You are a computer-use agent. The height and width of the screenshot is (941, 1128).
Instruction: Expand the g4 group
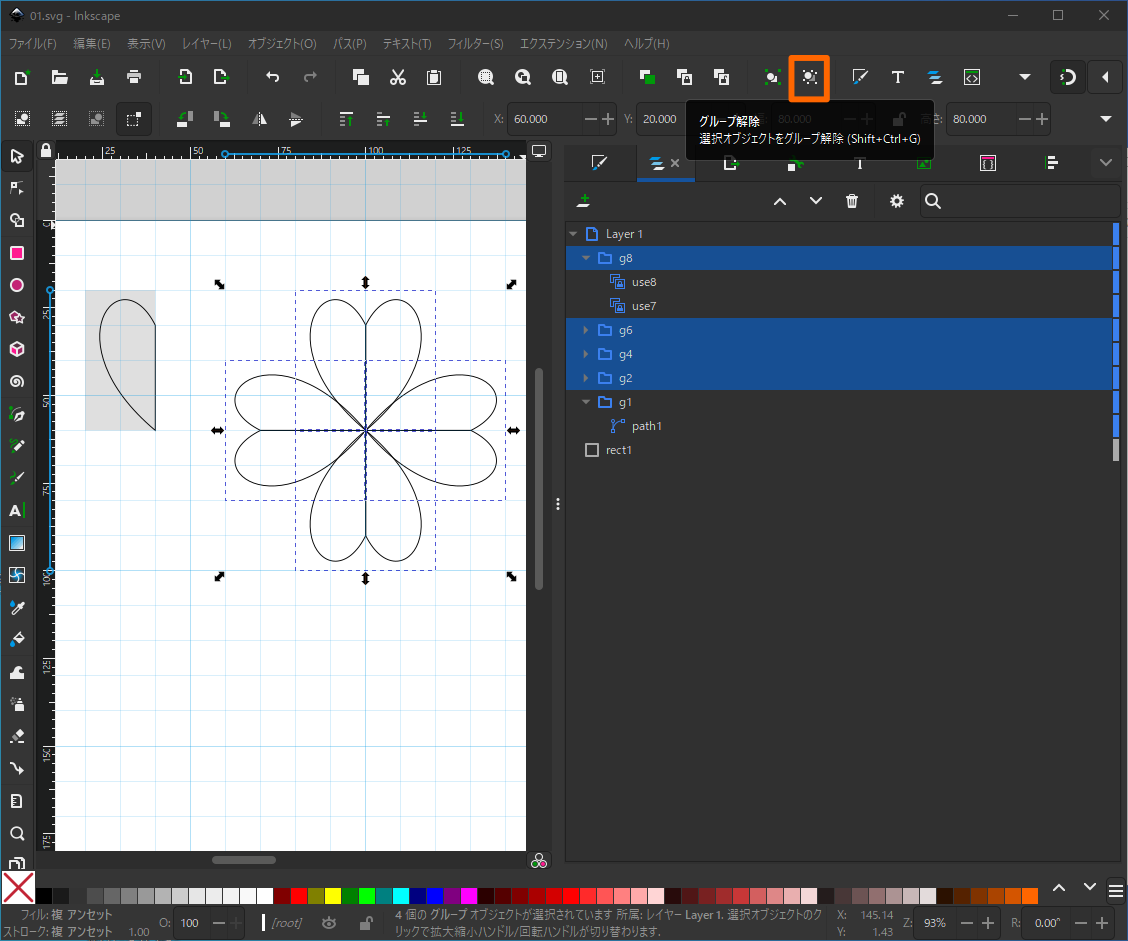point(586,354)
